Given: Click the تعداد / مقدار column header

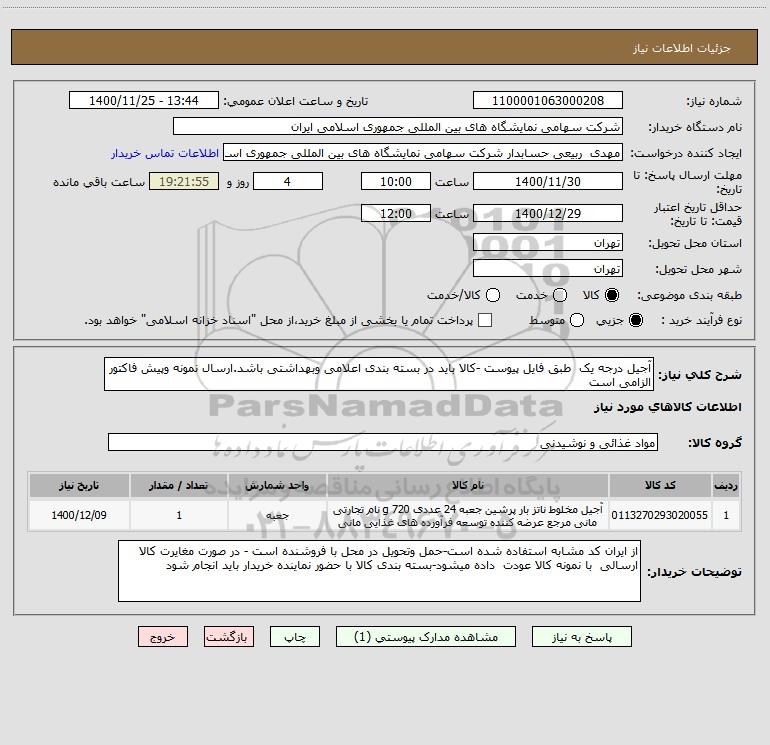Looking at the screenshot, I should point(179,486).
